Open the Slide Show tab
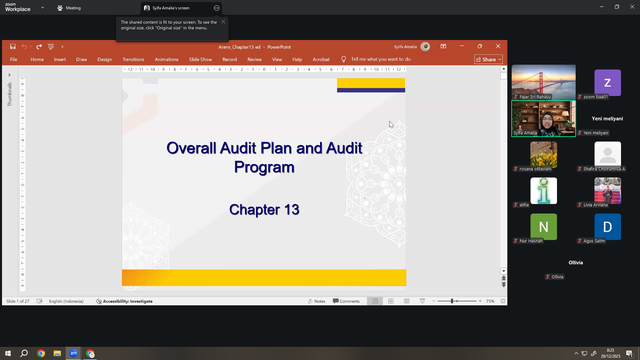 (200, 60)
